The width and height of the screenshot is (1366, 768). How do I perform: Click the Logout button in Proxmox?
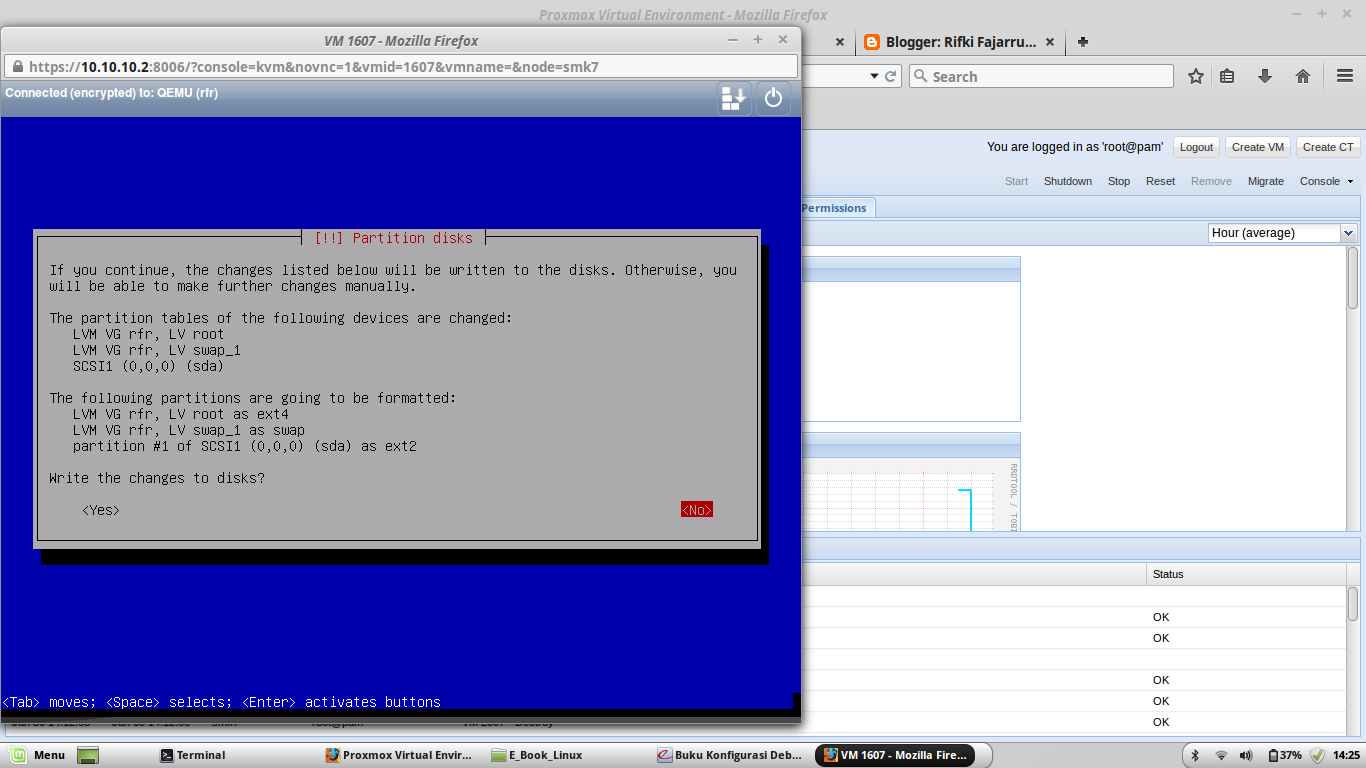(1196, 147)
